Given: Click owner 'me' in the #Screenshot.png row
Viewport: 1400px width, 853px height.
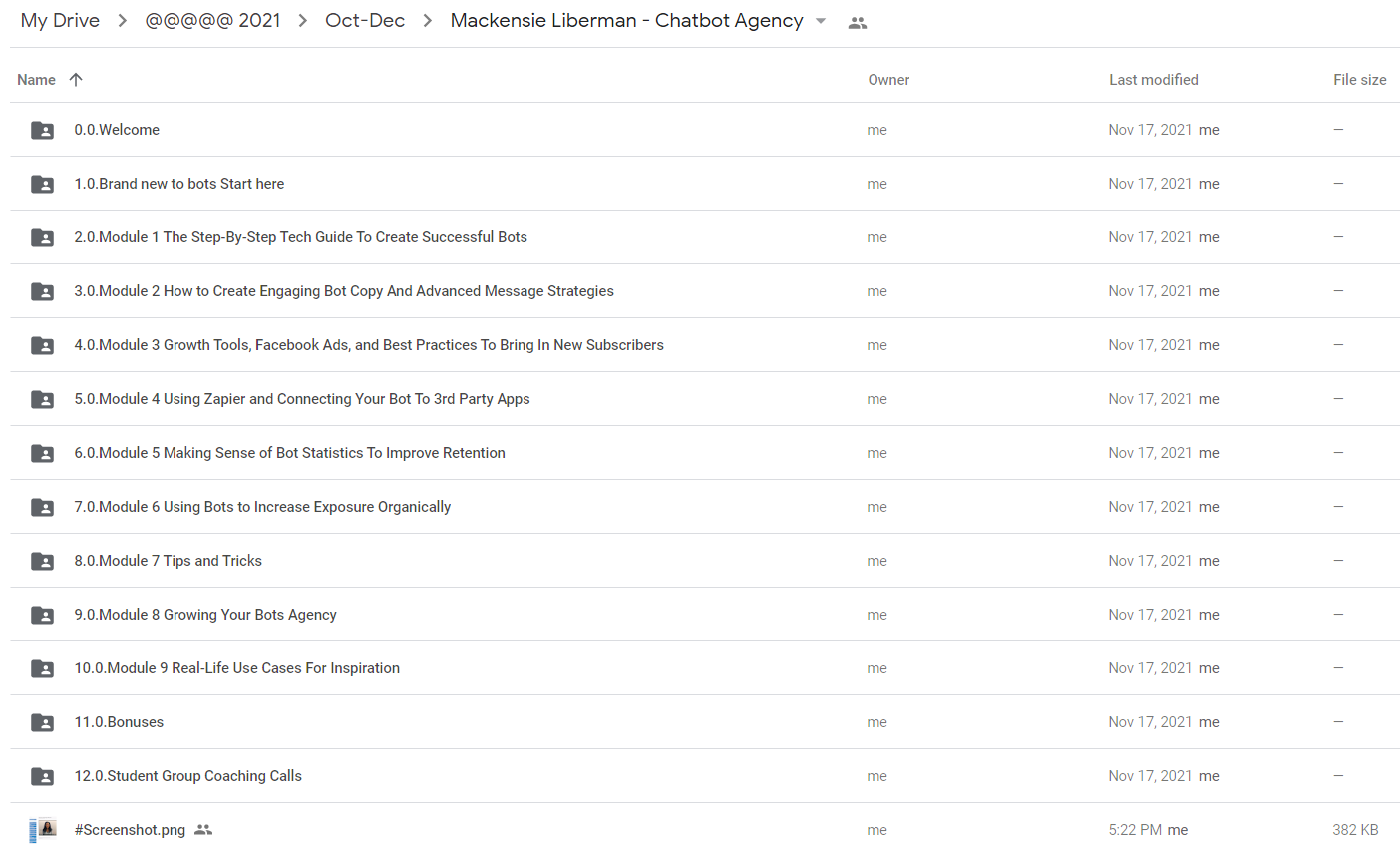Looking at the screenshot, I should (877, 830).
